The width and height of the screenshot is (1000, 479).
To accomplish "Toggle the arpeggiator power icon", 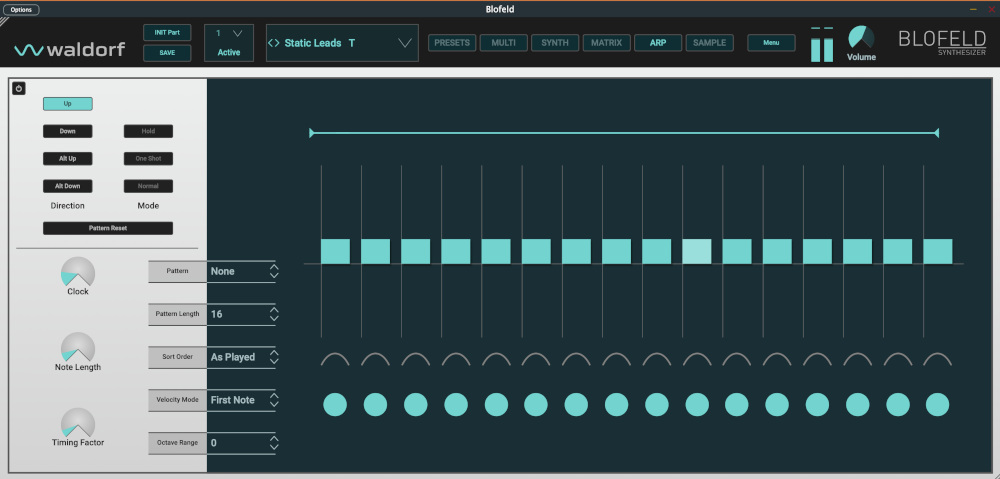I will (19, 88).
